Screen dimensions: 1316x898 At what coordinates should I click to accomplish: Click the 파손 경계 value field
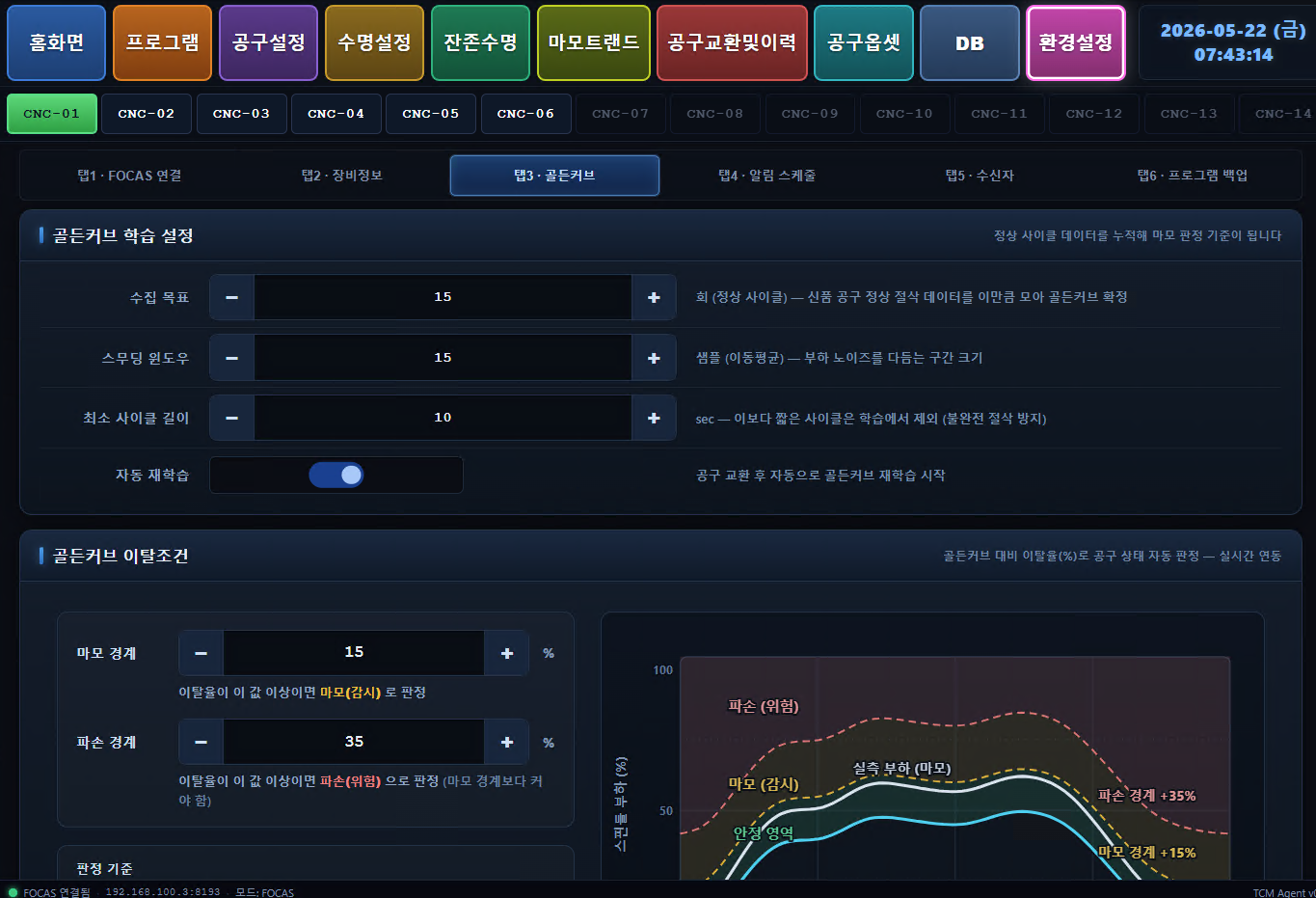(x=354, y=742)
